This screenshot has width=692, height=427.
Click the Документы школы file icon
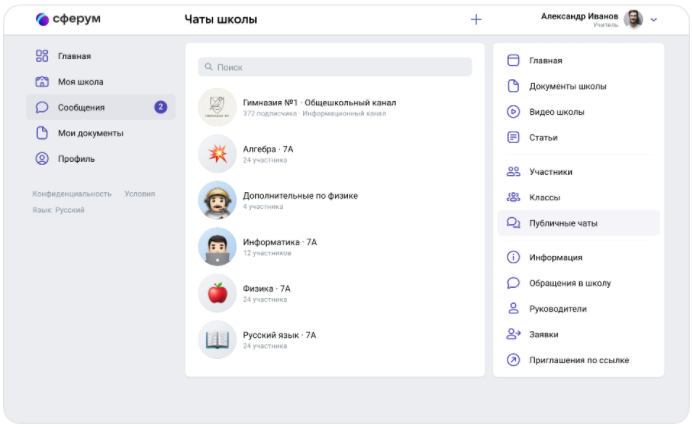[513, 86]
